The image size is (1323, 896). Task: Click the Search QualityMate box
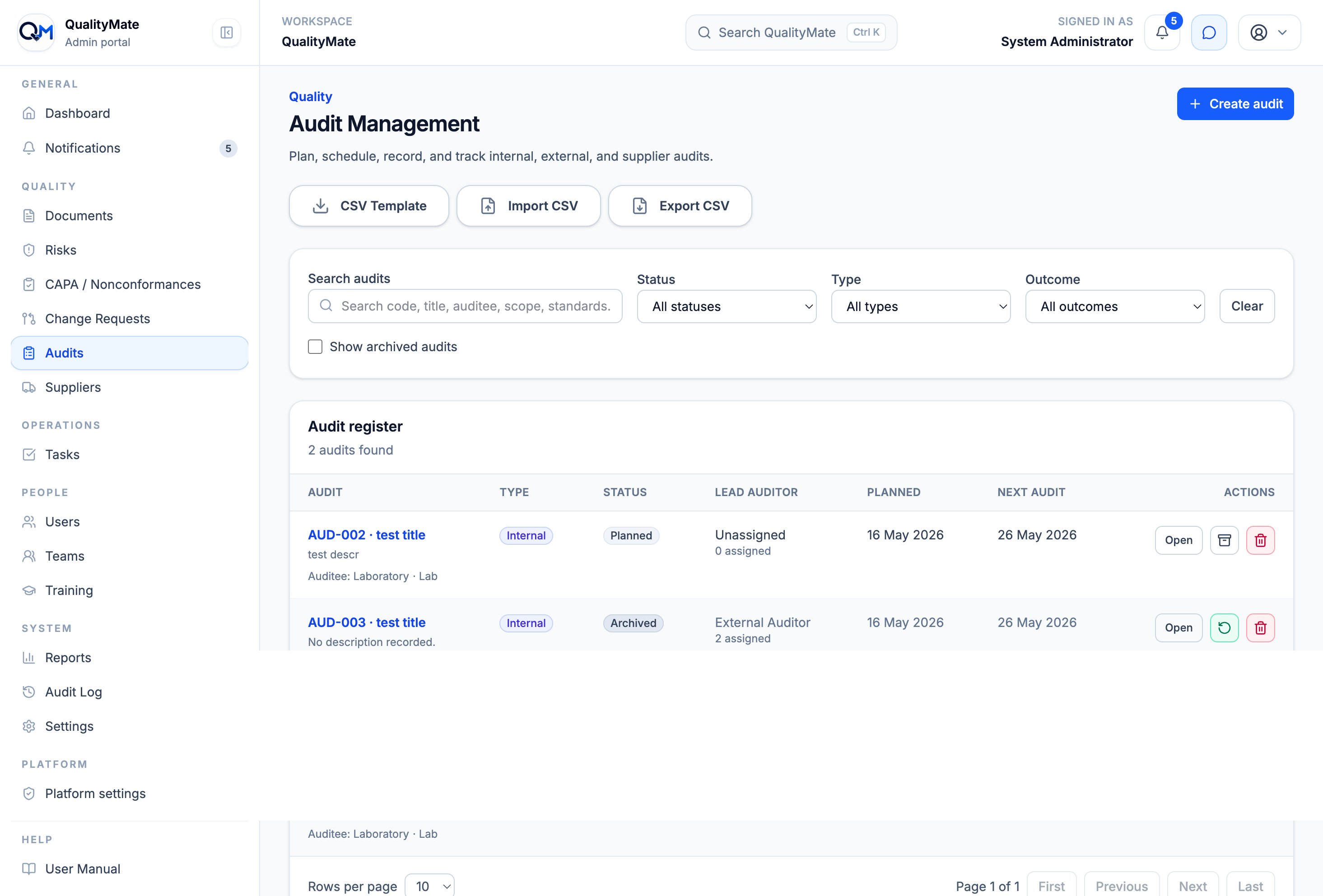pos(791,32)
